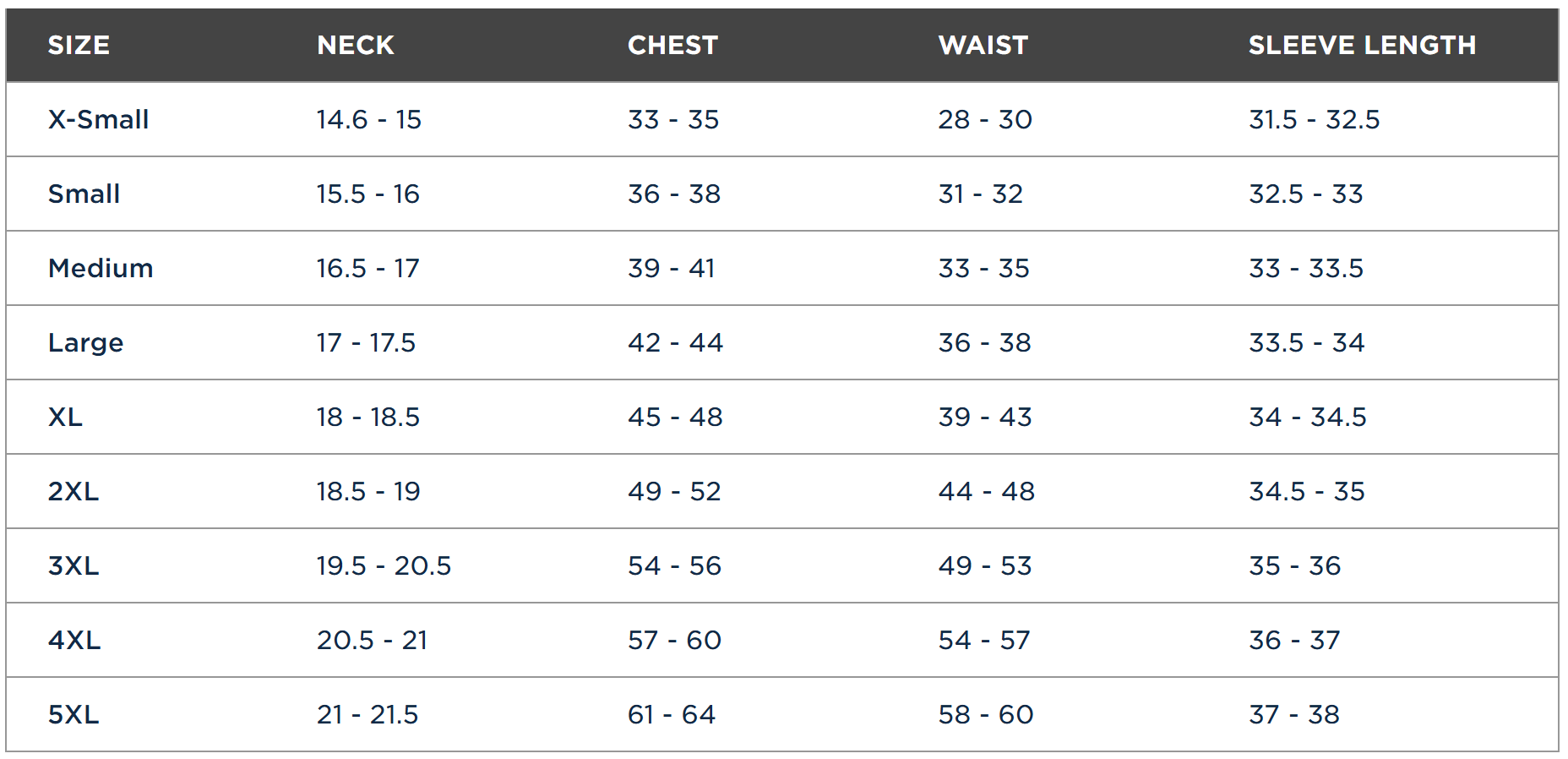Viewport: 1568px width, 759px height.
Task: Click the 42 - 44 chest value
Action: pos(675,342)
